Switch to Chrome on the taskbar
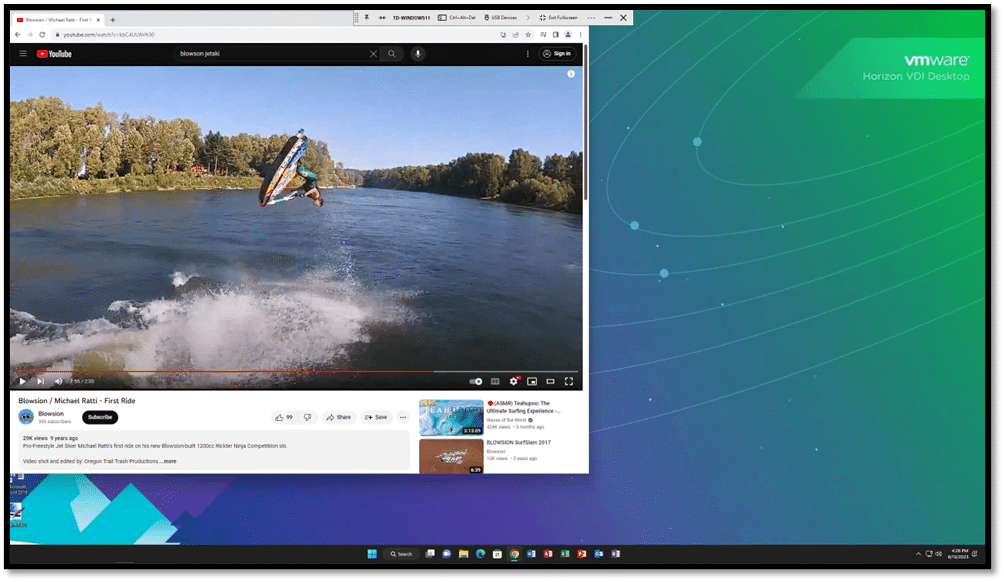Image resolution: width=1004 pixels, height=582 pixels. pyautogui.click(x=514, y=554)
